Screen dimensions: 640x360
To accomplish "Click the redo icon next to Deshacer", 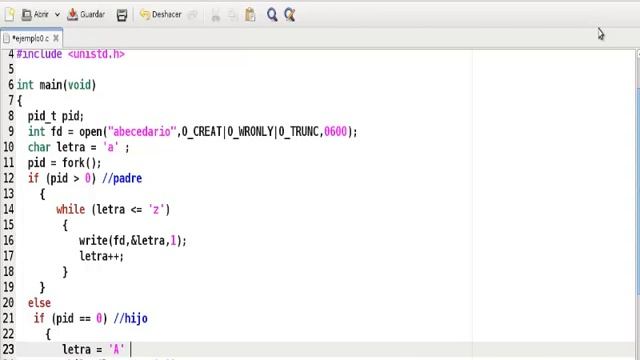I will point(193,15).
